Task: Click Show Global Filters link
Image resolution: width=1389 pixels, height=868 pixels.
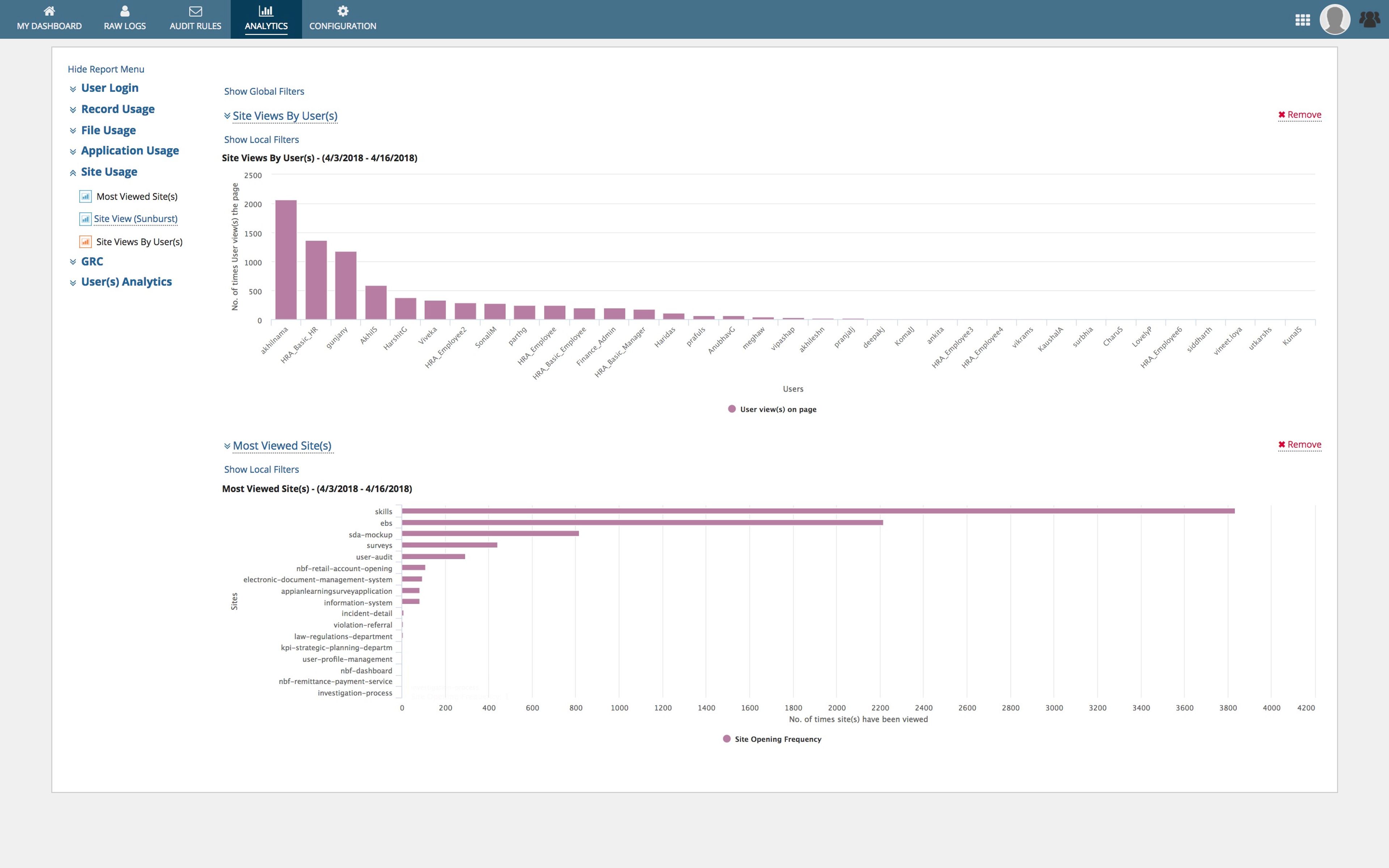Action: [264, 91]
